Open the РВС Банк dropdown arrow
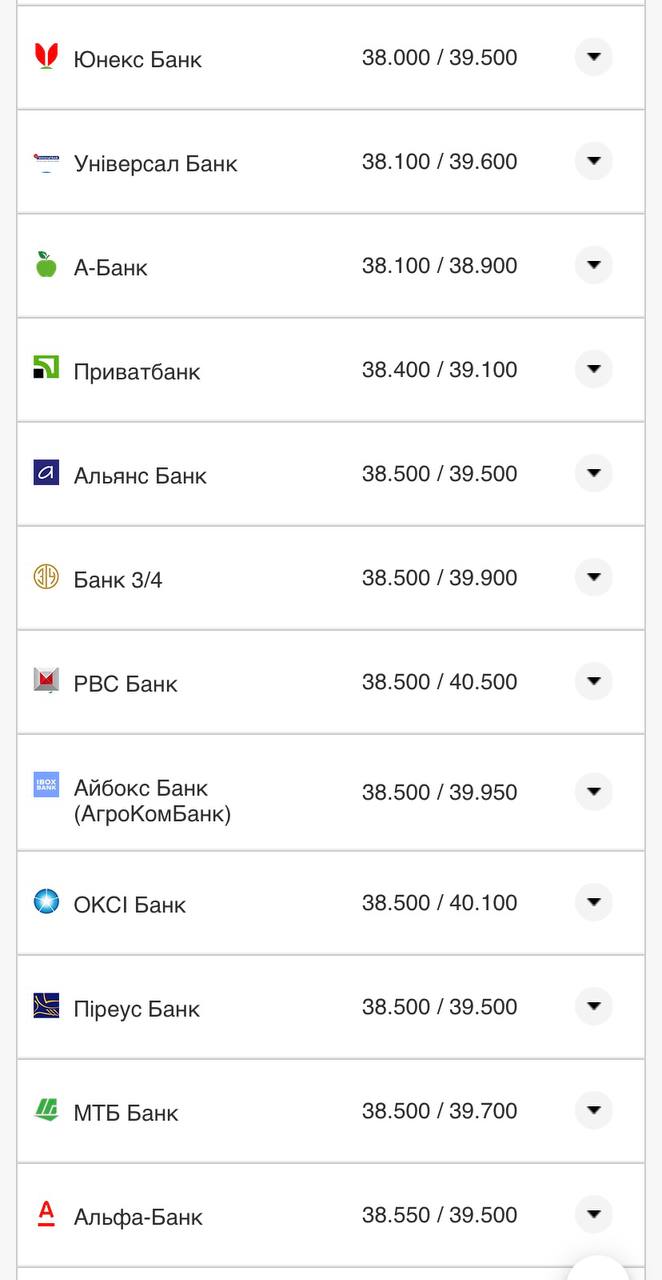This screenshot has width=662, height=1280. tap(593, 681)
